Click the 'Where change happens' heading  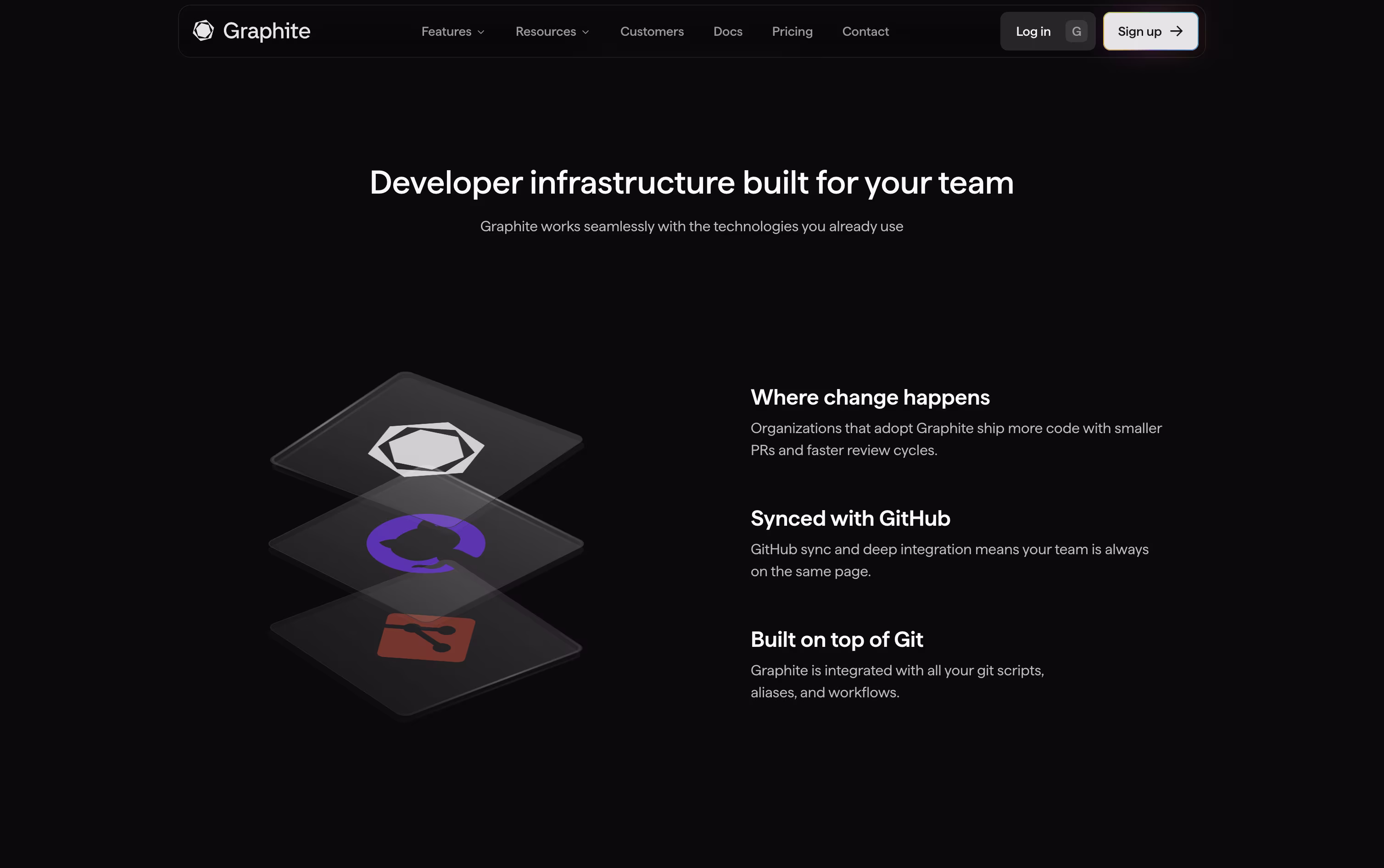[870, 397]
